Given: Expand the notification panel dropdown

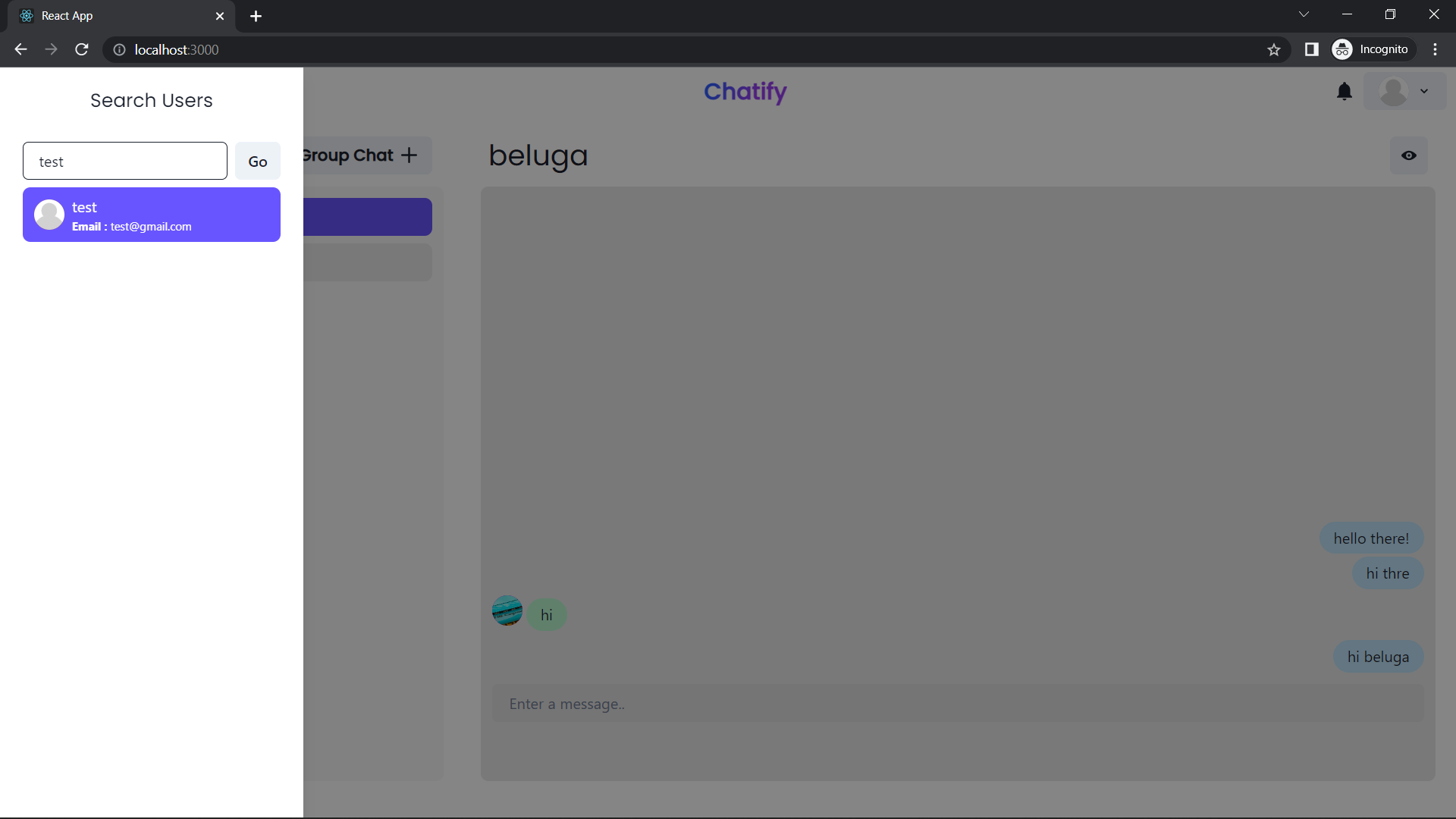Looking at the screenshot, I should tap(1344, 91).
